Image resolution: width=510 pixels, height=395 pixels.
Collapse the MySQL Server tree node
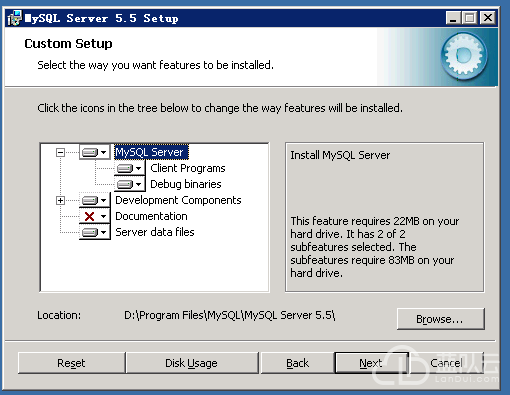pos(60,153)
